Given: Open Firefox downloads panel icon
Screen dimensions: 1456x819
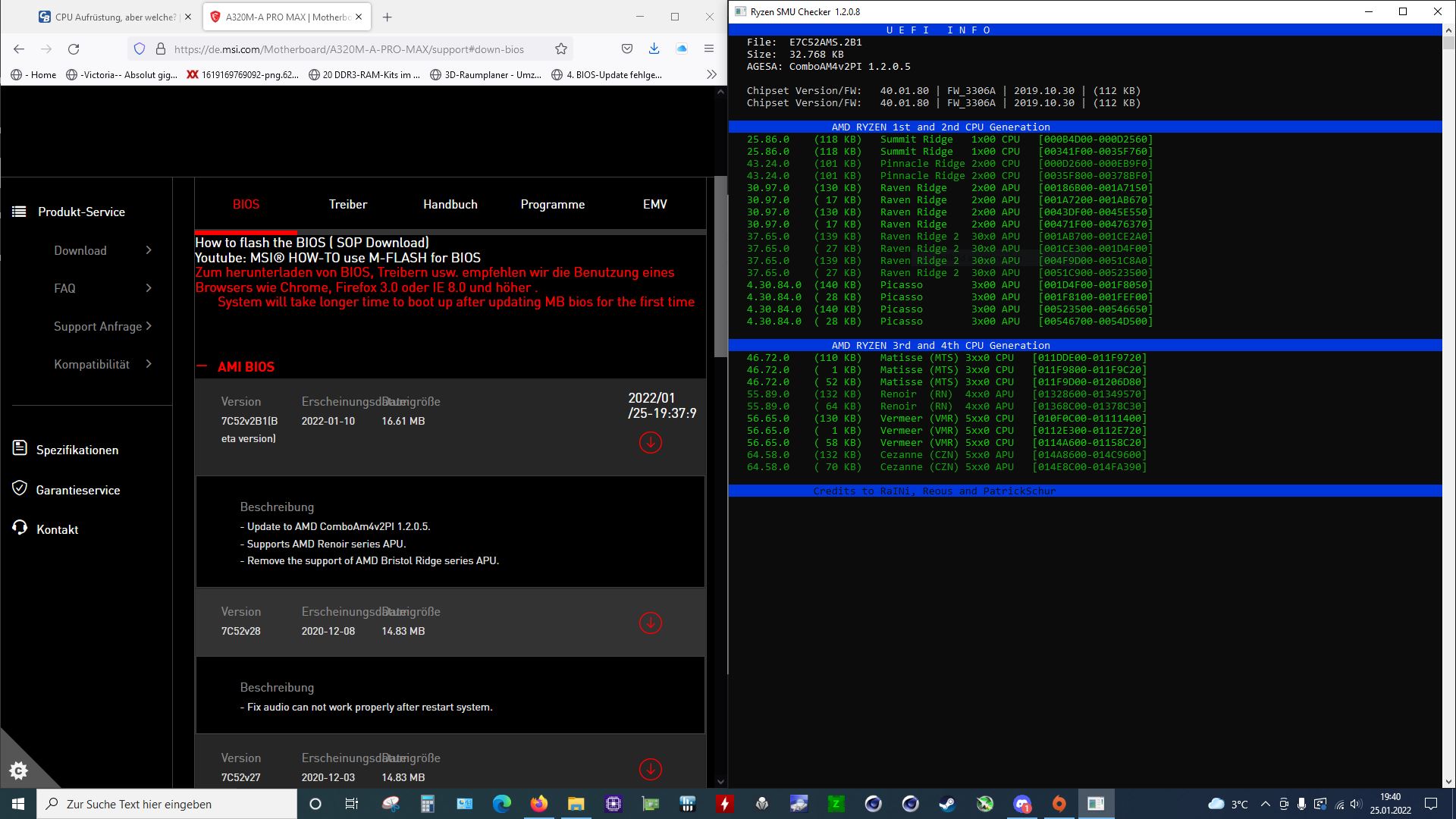Looking at the screenshot, I should point(654,49).
